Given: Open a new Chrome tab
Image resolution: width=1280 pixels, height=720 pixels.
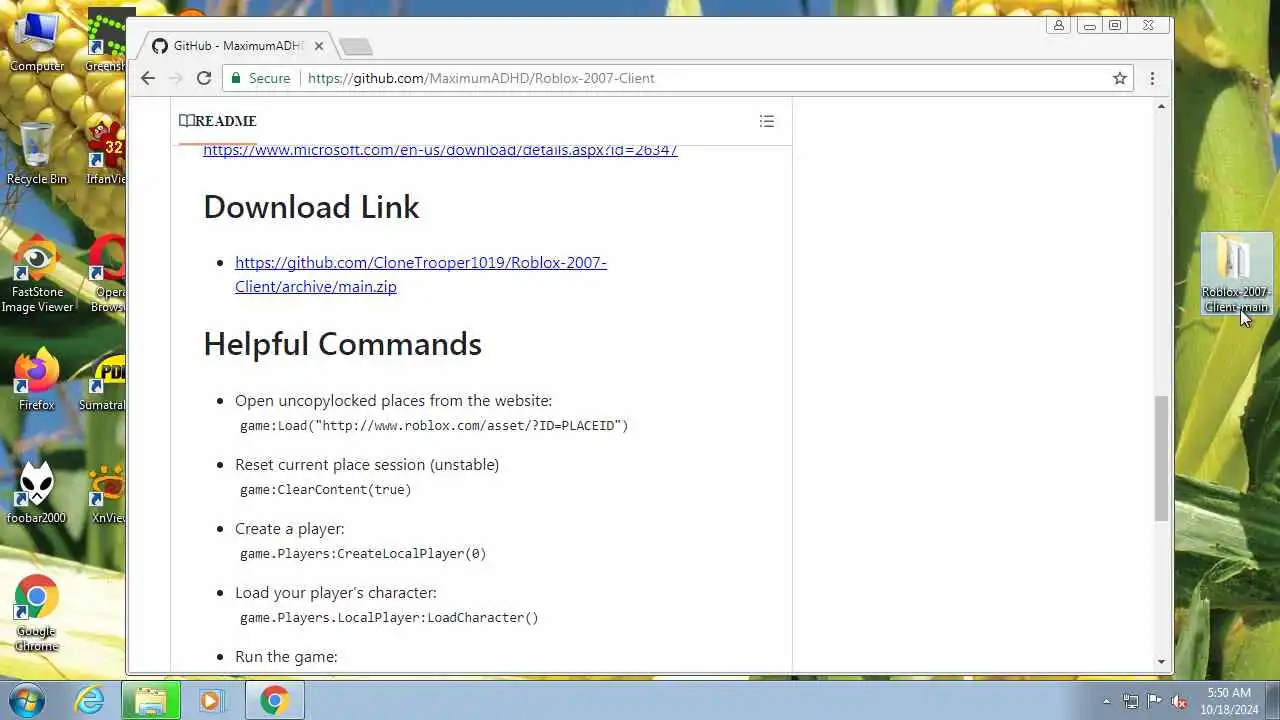Looking at the screenshot, I should pos(355,46).
